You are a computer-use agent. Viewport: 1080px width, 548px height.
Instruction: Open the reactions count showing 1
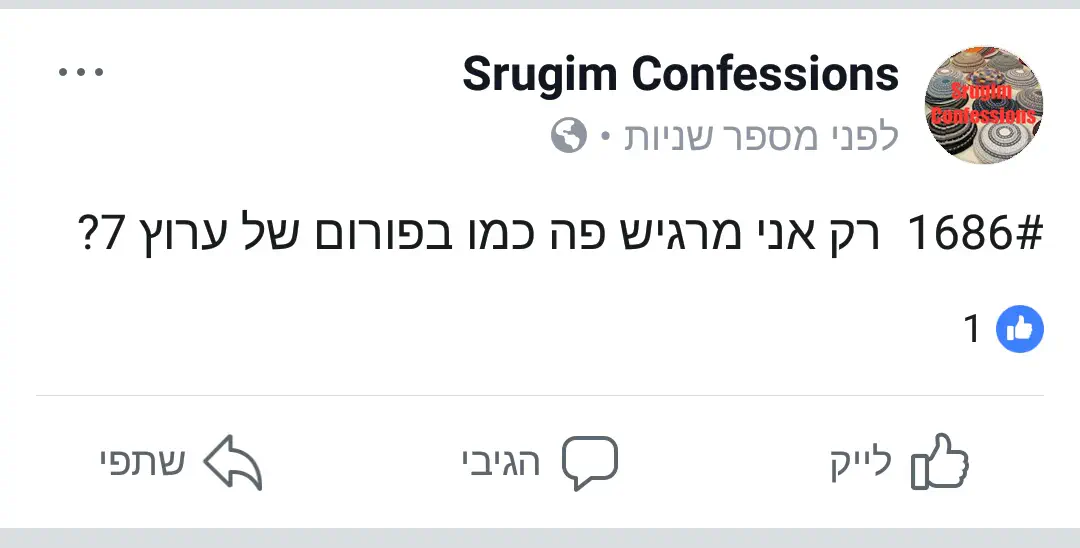click(972, 329)
